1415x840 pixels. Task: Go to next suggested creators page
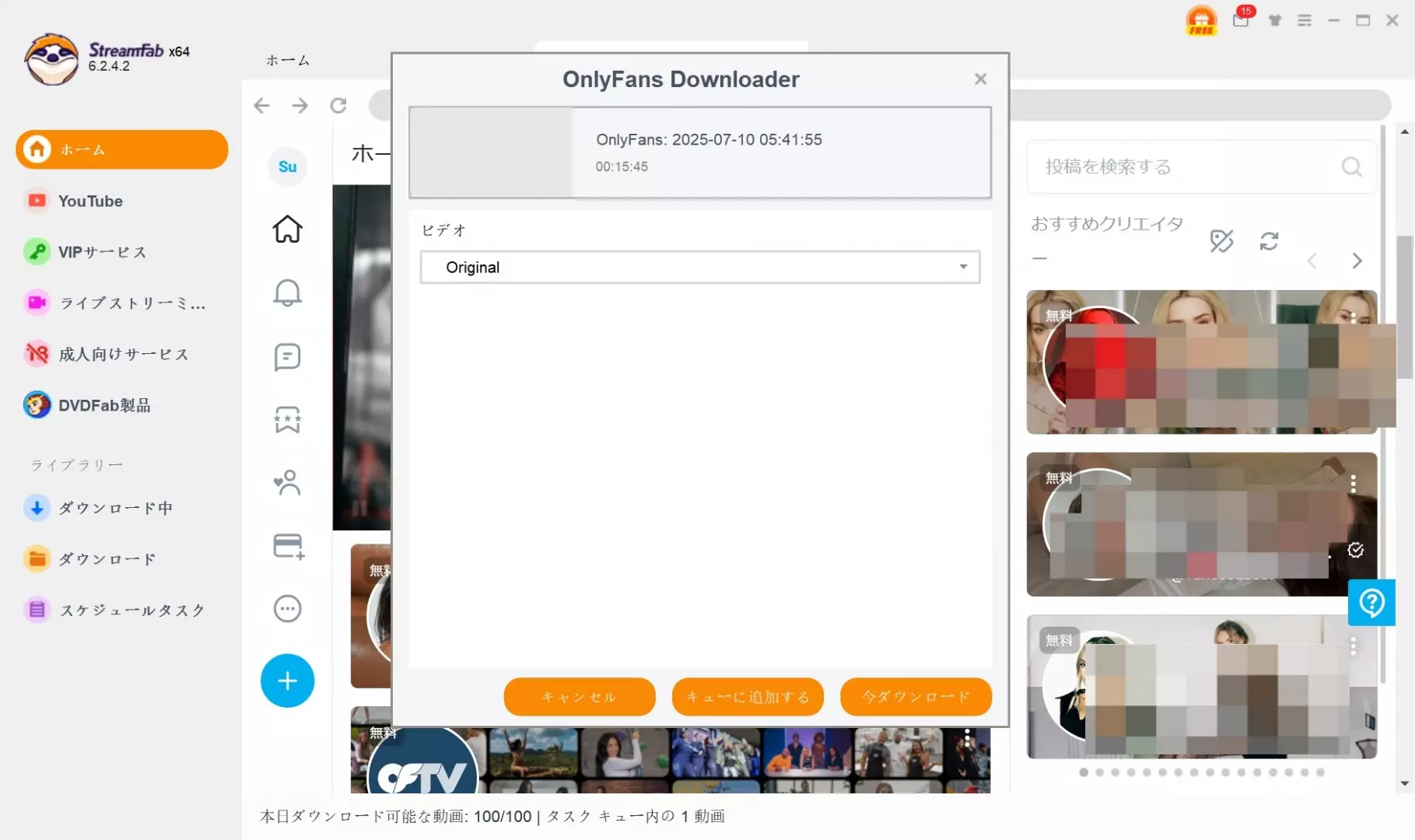pos(1357,261)
